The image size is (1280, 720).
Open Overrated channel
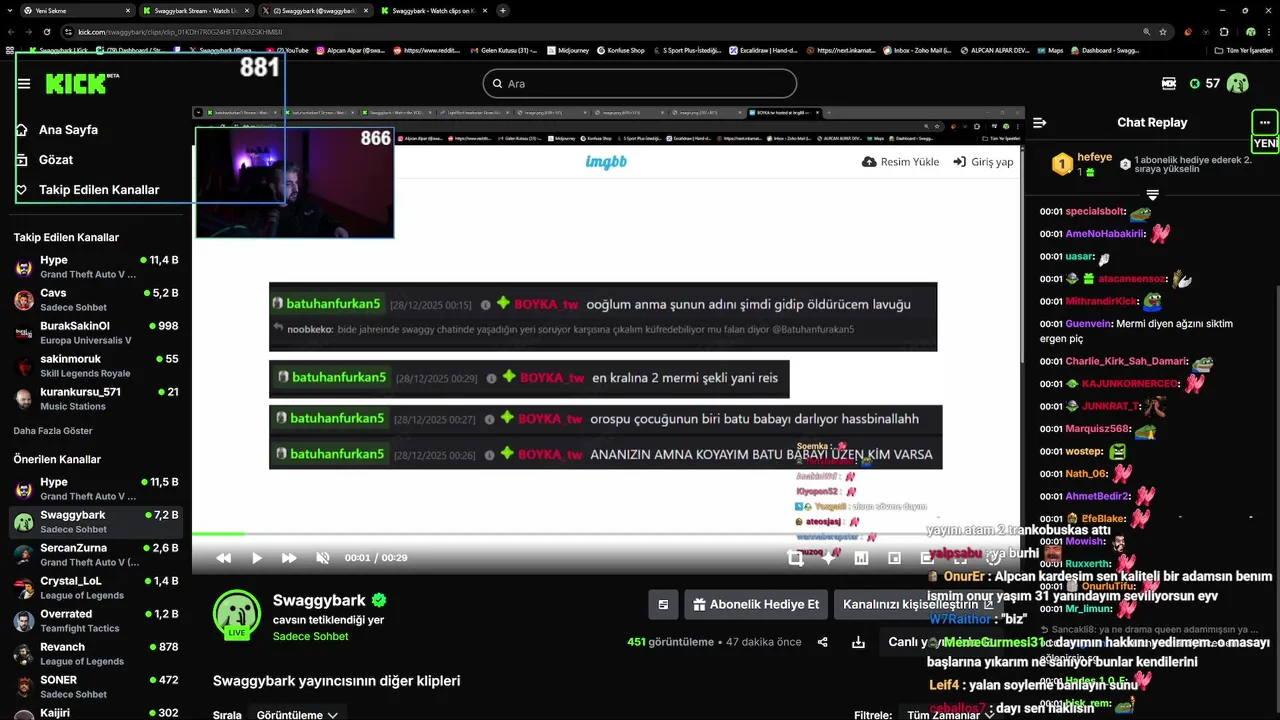[x=96, y=621]
